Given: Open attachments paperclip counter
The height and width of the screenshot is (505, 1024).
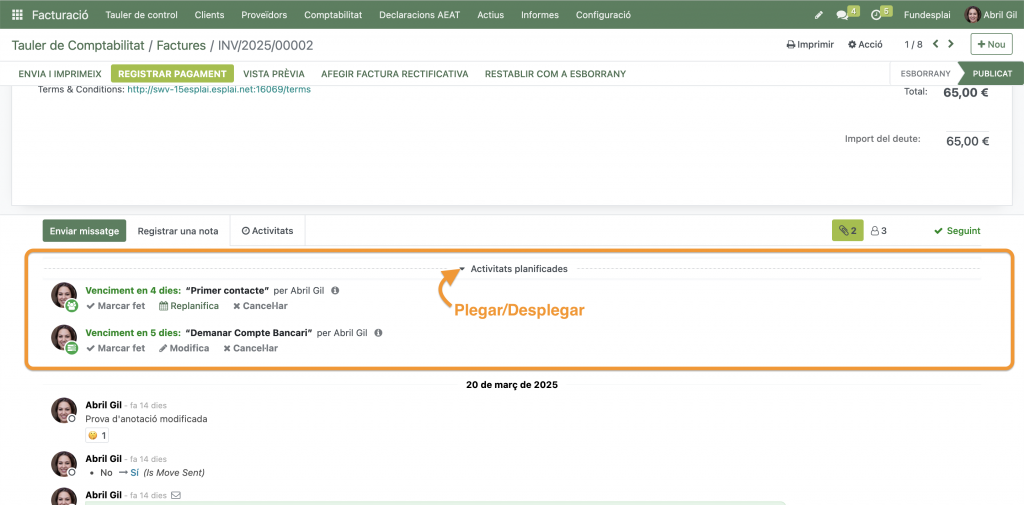Looking at the screenshot, I should pos(847,231).
